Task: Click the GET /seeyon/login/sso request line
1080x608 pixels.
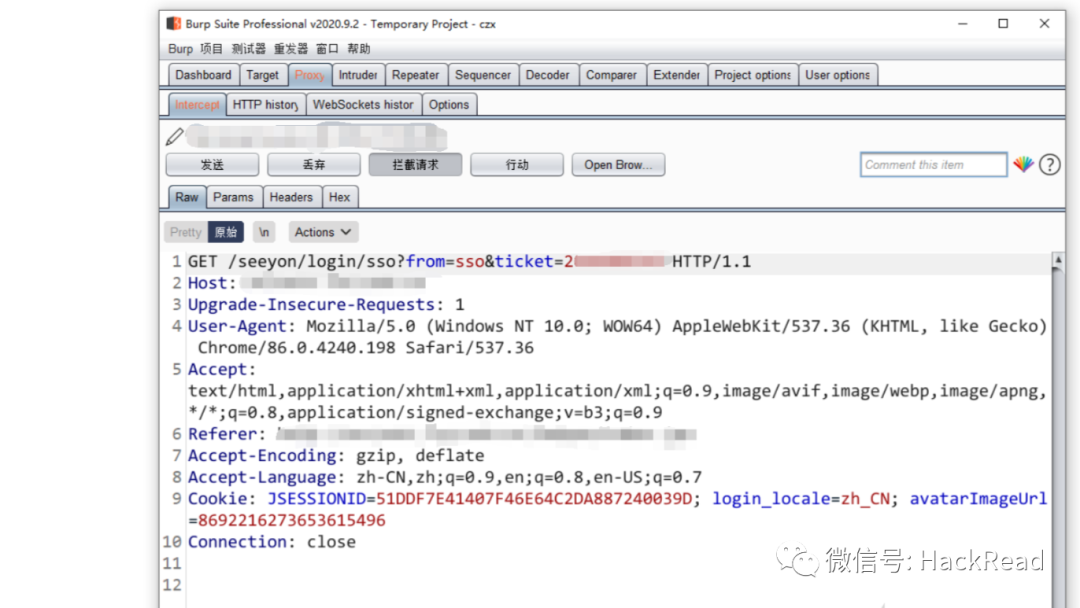Action: click(x=469, y=262)
